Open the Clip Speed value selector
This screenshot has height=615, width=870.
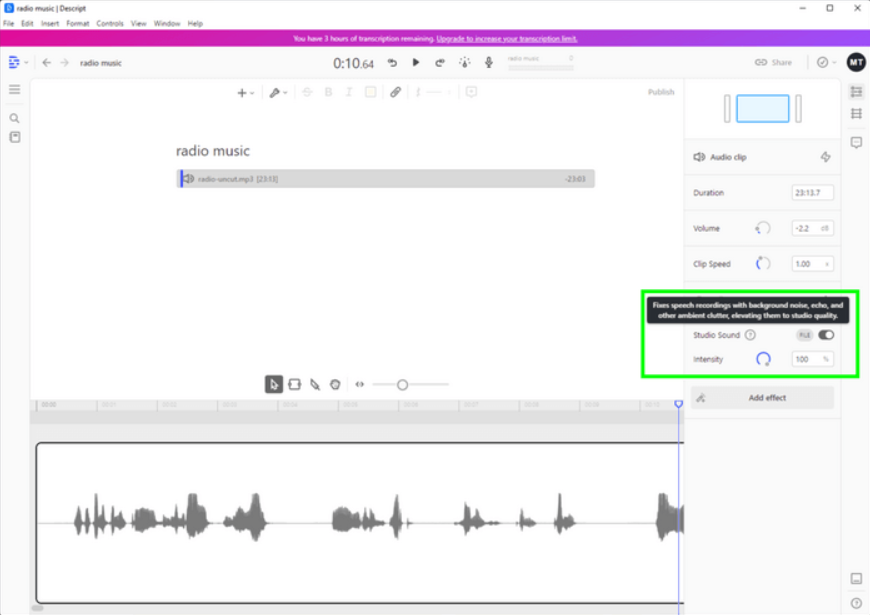pyautogui.click(x=812, y=263)
